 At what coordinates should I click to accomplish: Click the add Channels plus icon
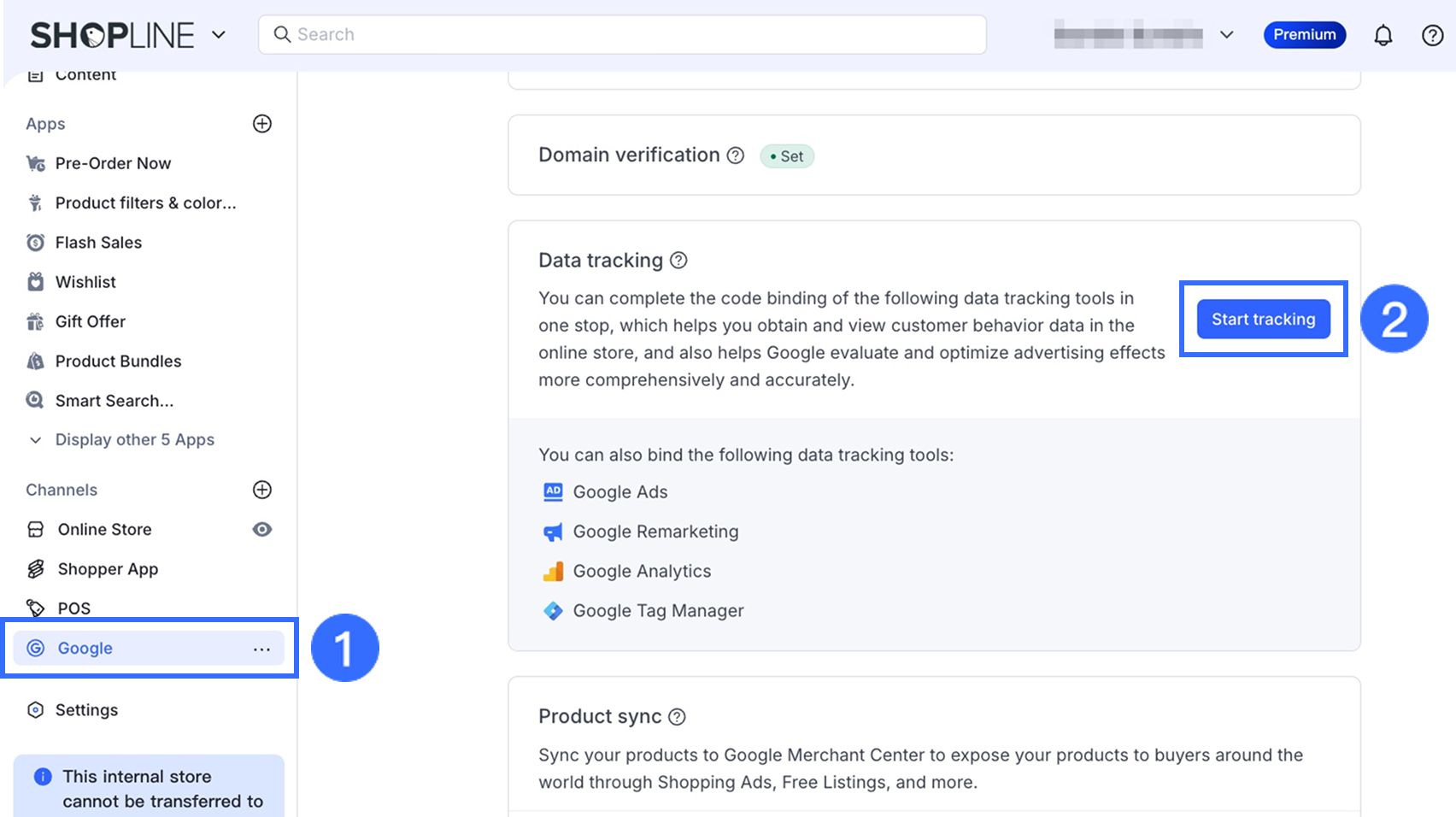click(x=262, y=490)
